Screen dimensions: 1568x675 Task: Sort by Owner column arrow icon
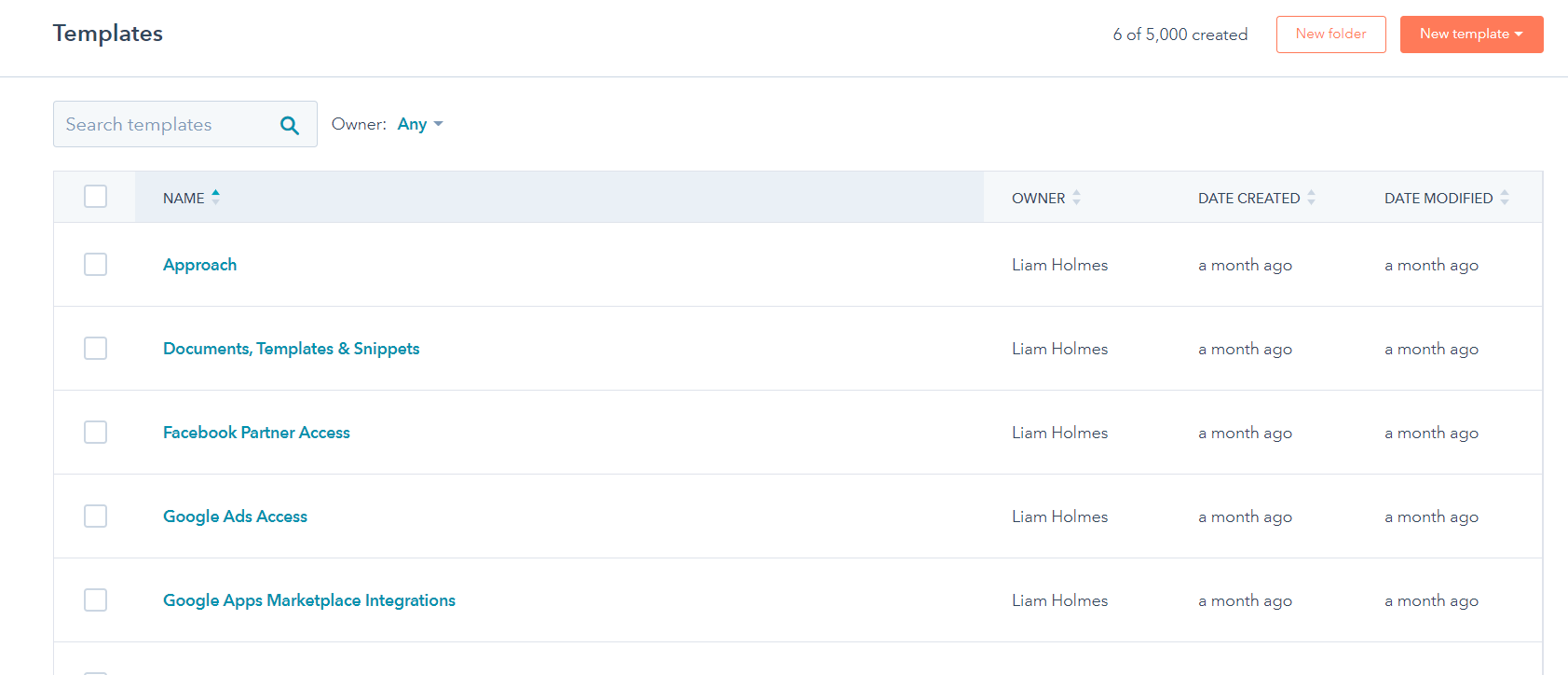(x=1076, y=198)
